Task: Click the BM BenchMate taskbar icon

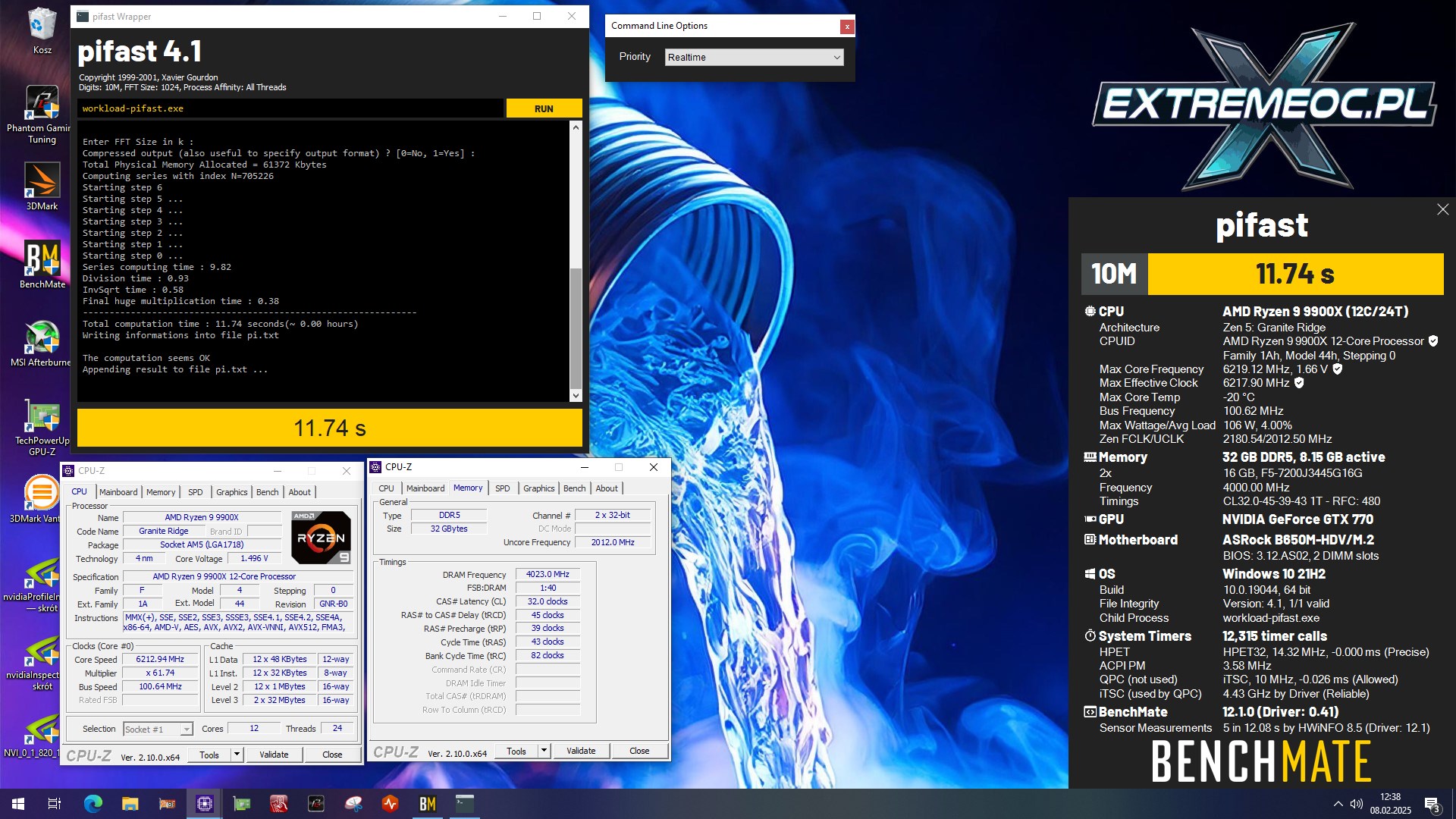Action: pos(428,804)
